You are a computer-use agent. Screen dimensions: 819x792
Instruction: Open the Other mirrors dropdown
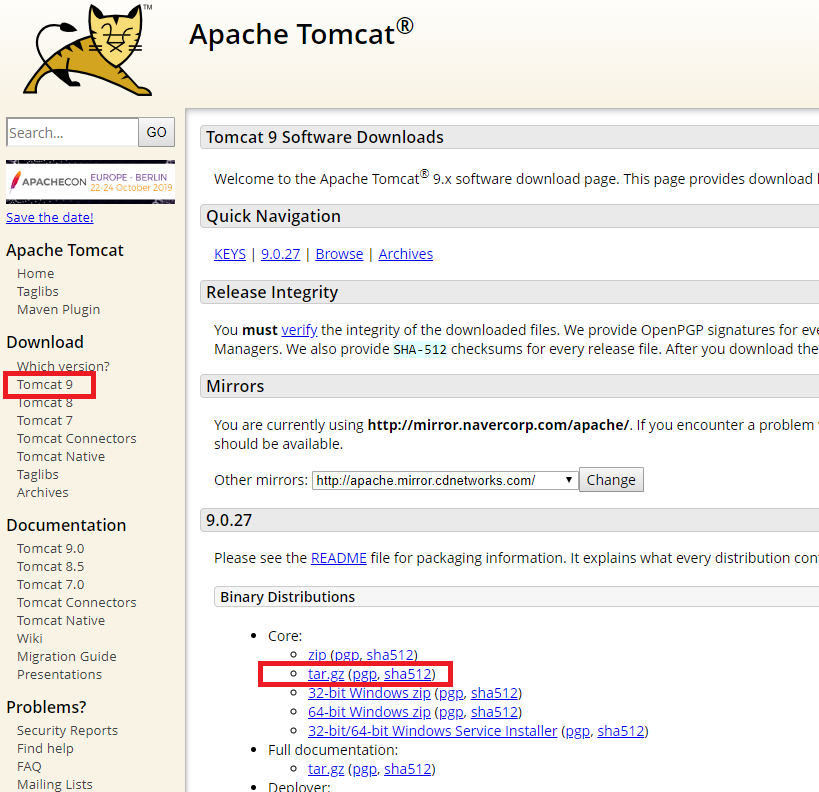[445, 480]
